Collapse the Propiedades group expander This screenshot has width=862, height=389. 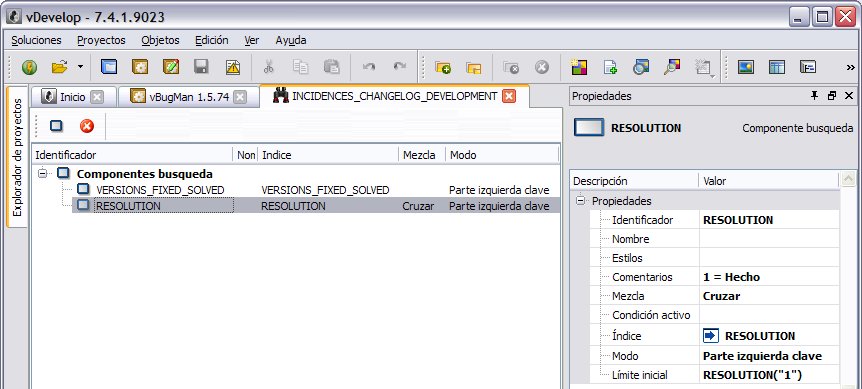(x=581, y=201)
